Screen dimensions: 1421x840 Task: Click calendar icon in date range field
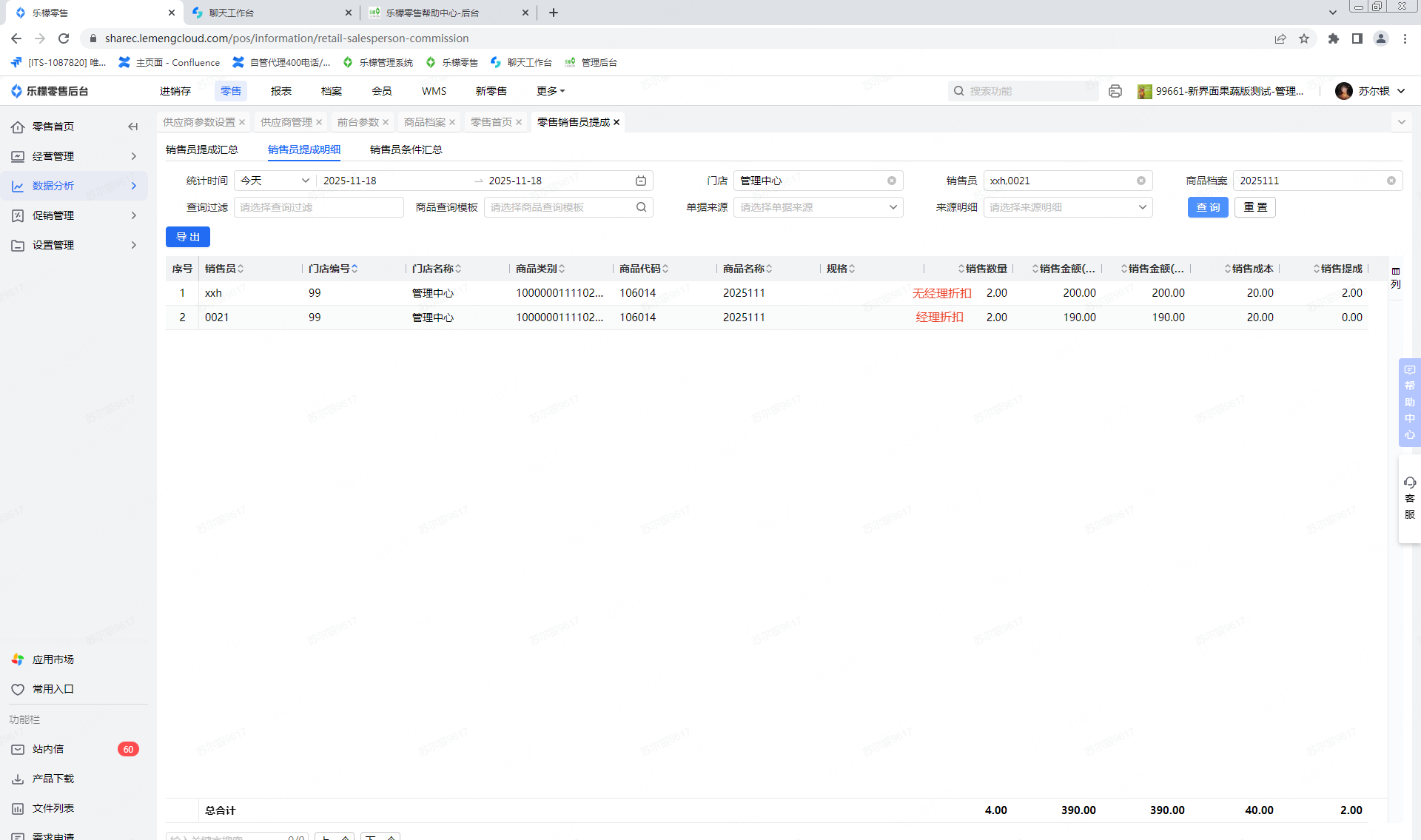641,181
